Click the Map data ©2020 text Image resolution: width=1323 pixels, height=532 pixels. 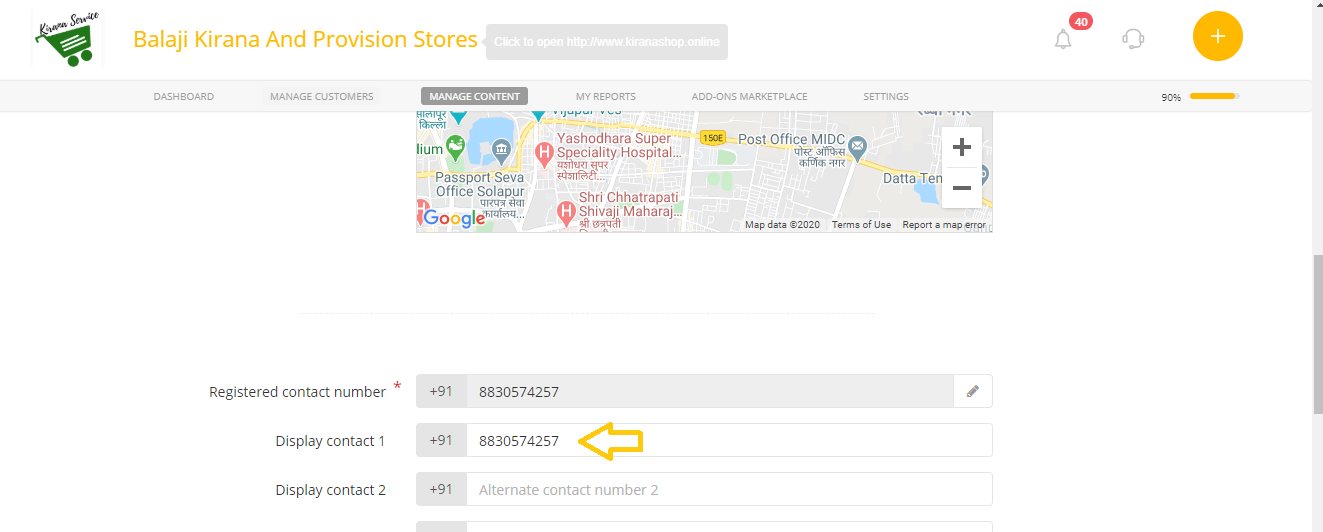pyautogui.click(x=782, y=225)
